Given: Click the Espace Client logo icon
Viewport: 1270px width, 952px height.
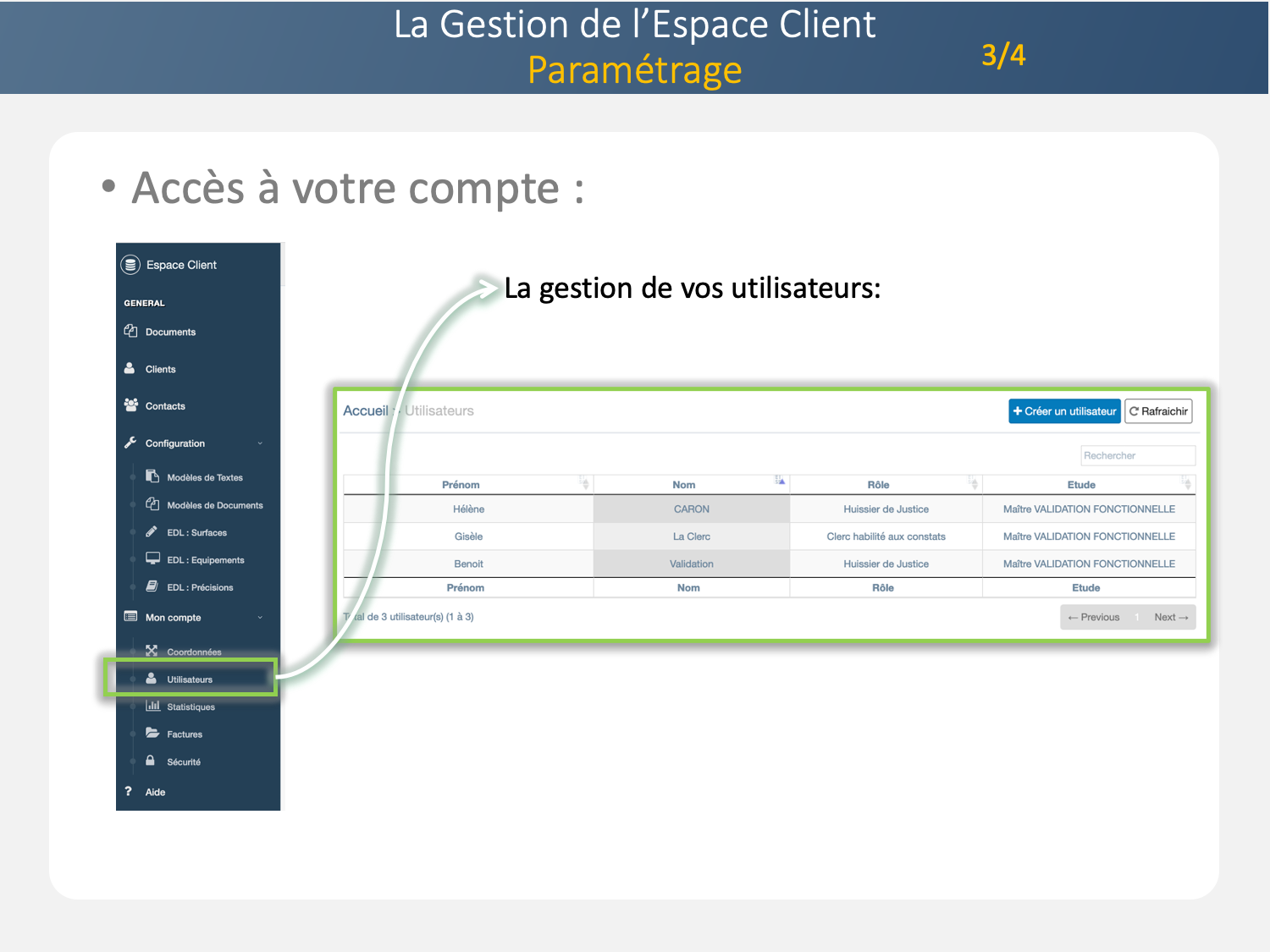Looking at the screenshot, I should tap(130, 265).
